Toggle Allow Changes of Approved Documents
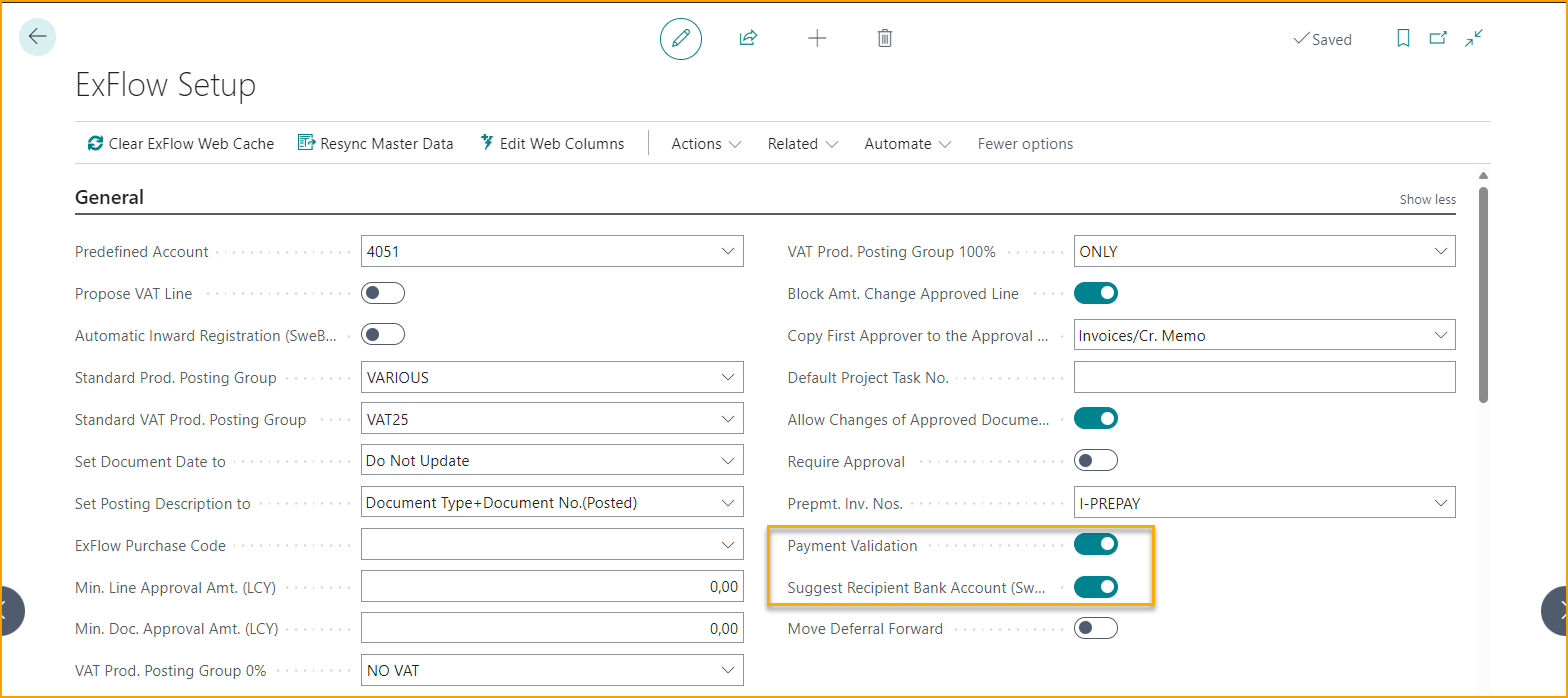The width and height of the screenshot is (1568, 698). coord(1096,419)
